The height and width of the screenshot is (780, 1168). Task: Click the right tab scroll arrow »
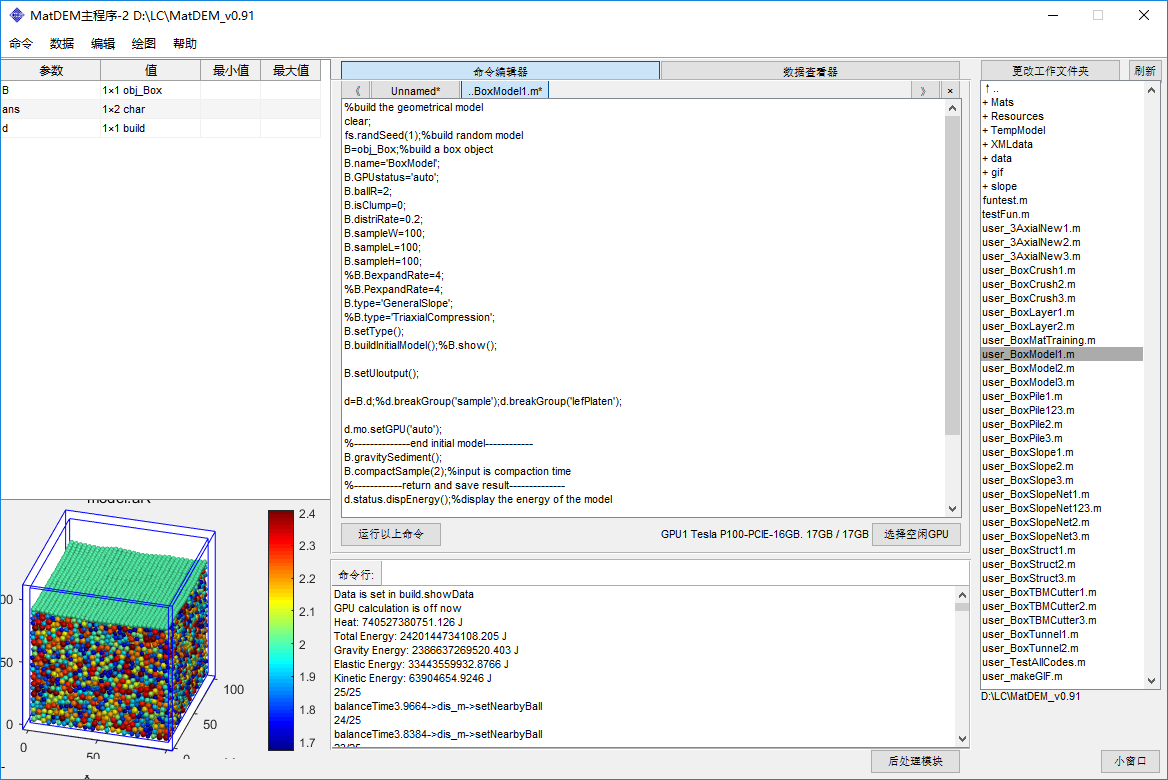point(922,91)
